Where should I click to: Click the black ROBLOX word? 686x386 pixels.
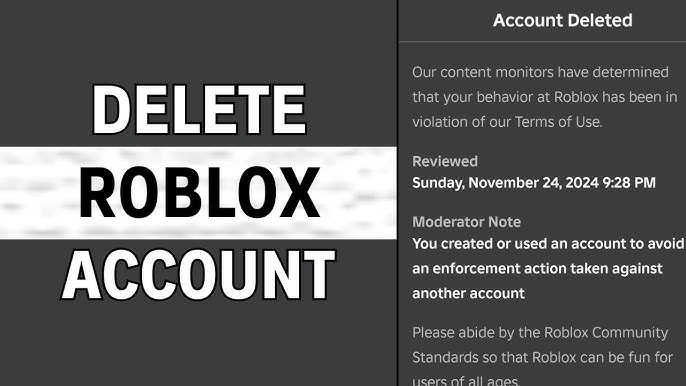coord(199,193)
